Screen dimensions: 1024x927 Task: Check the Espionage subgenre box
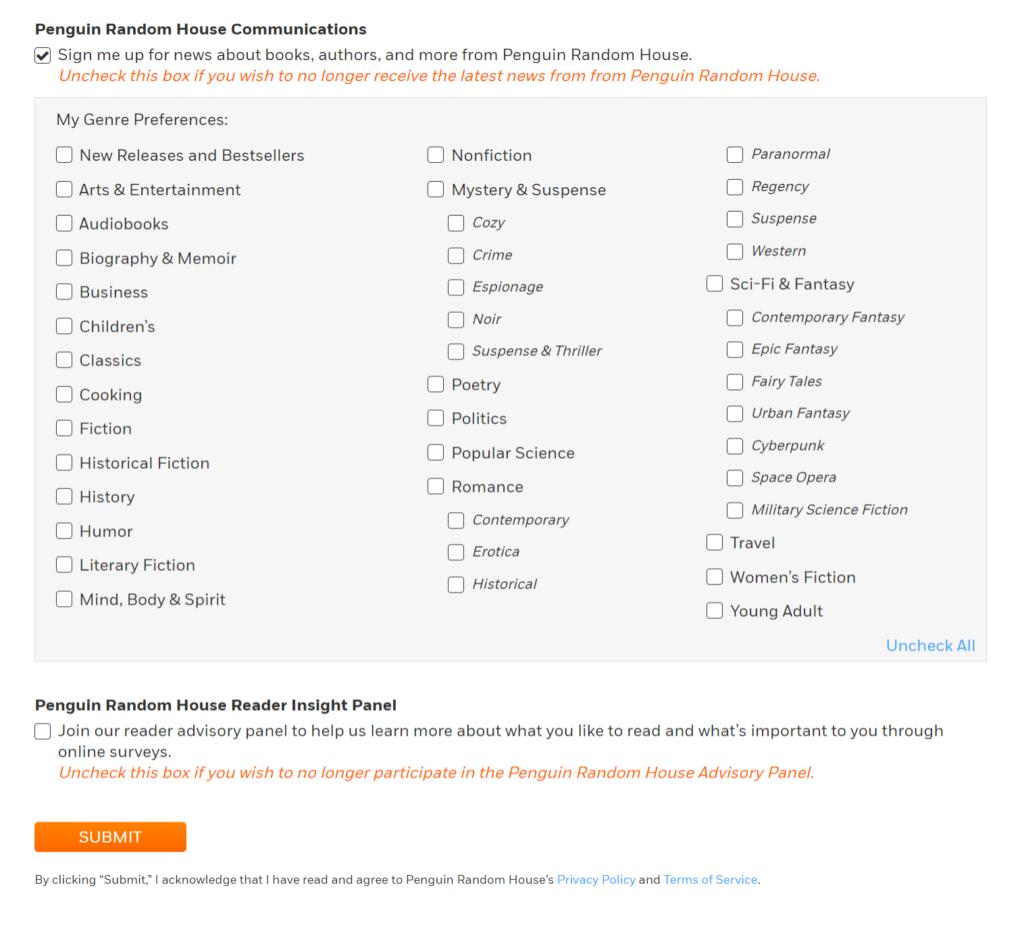456,287
